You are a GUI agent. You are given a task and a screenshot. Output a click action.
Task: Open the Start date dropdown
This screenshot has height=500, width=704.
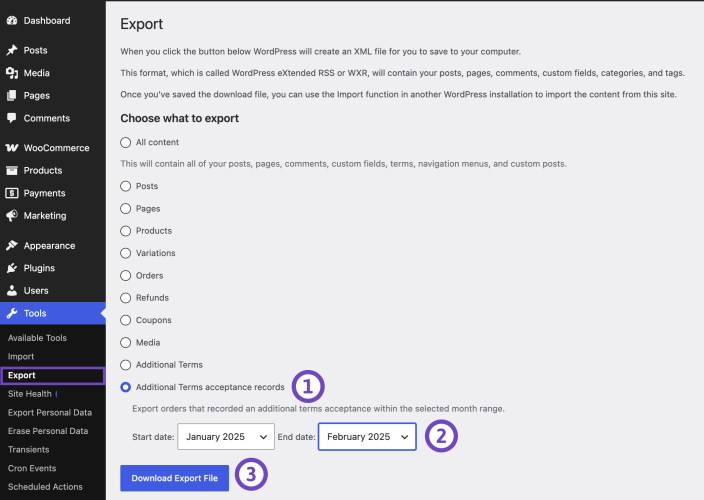pos(226,437)
